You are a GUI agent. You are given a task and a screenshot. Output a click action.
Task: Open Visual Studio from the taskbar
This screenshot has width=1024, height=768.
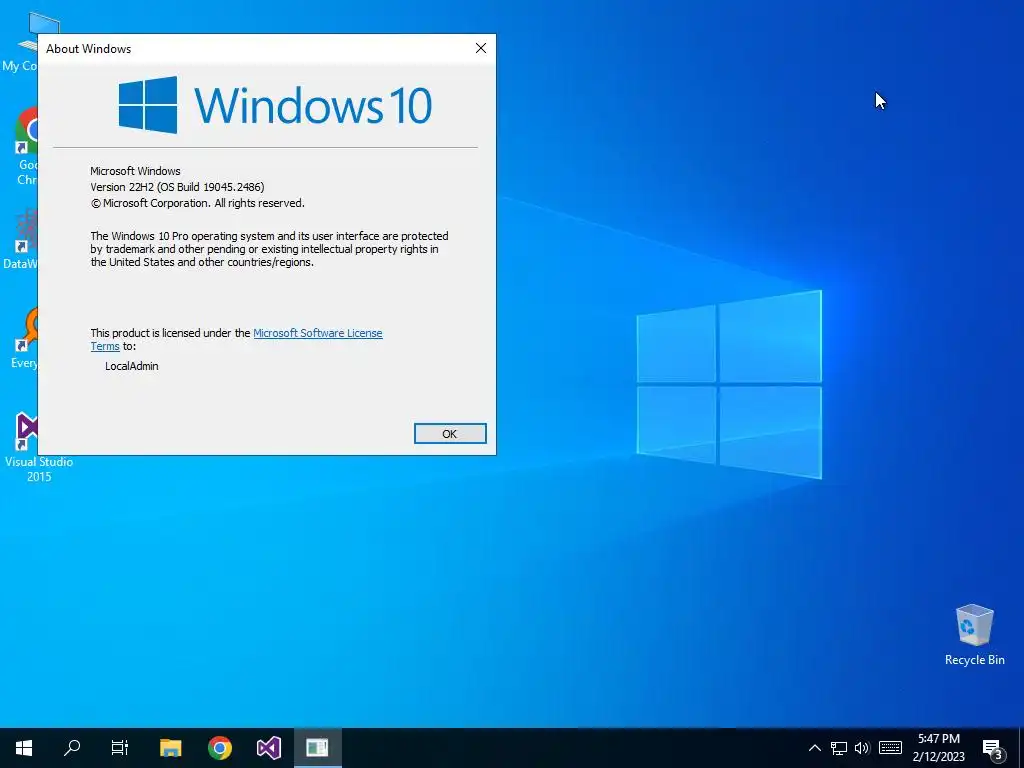click(268, 748)
